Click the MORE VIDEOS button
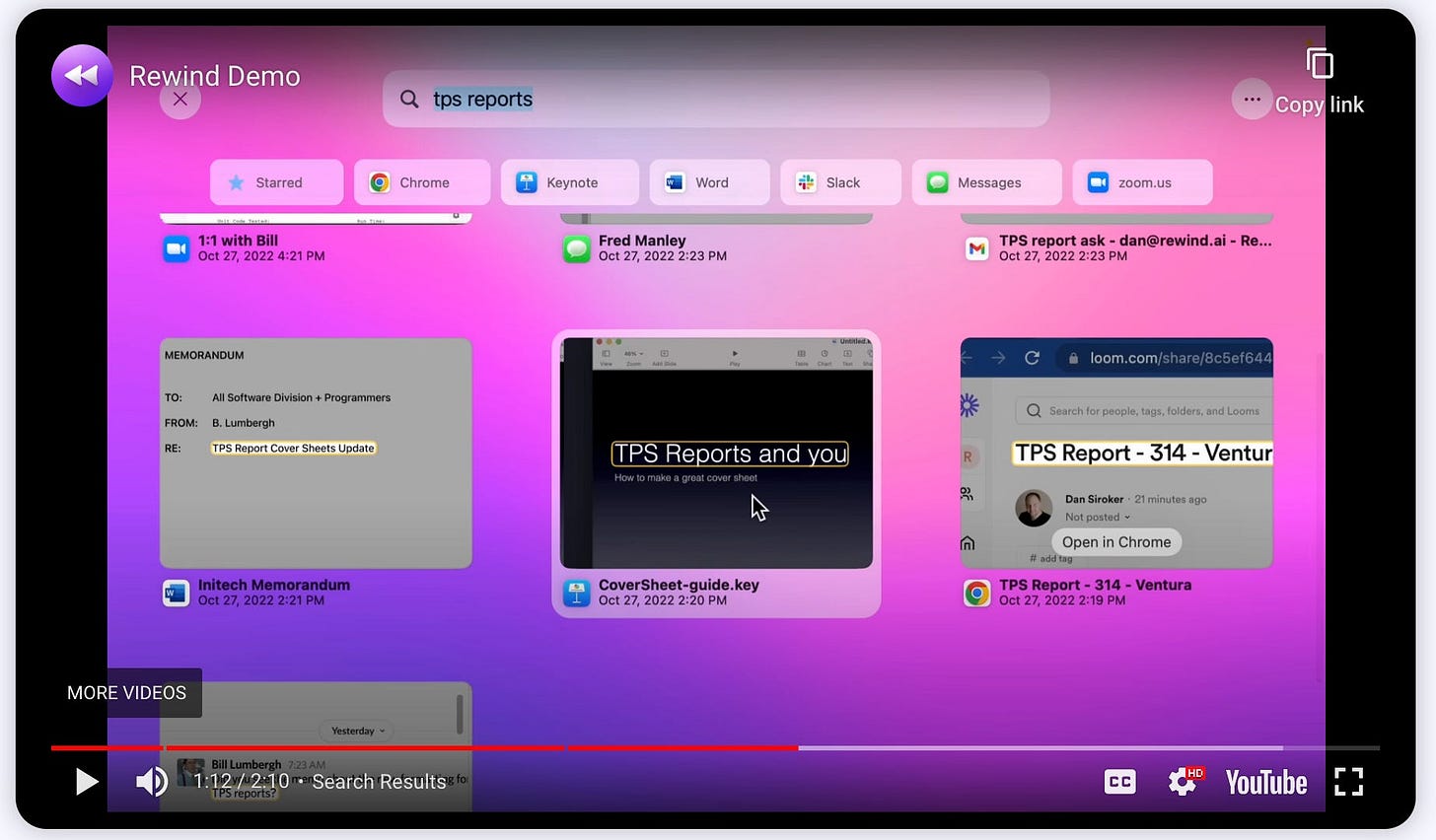This screenshot has width=1436, height=840. click(126, 693)
